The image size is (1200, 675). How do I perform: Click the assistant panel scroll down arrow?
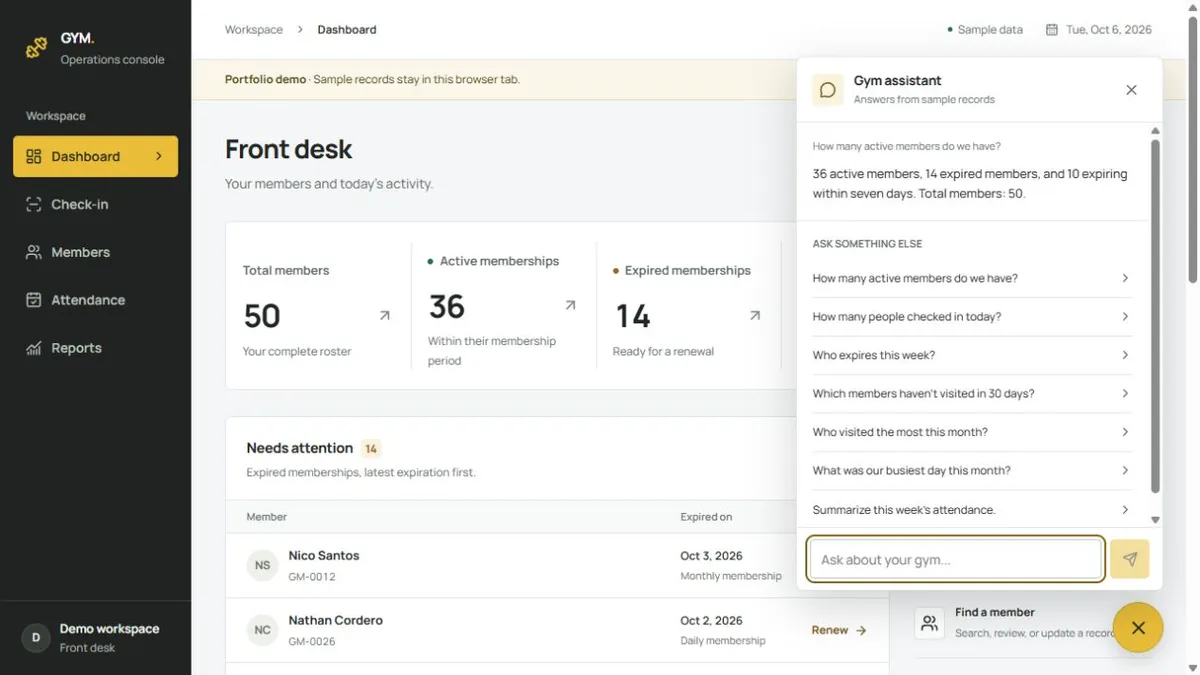1155,520
